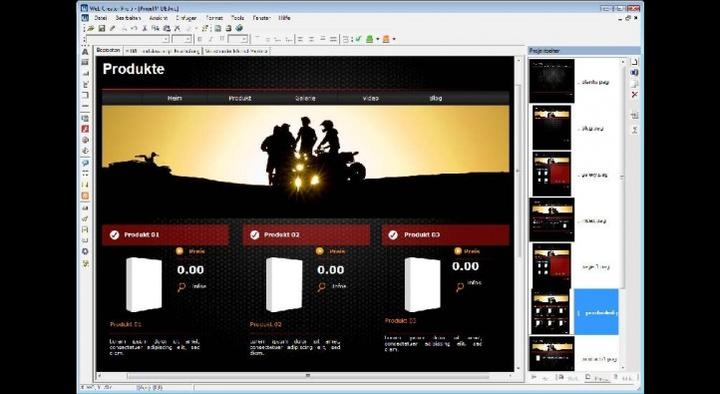Click the paste clipboard toolbar icon
Viewport: 720px width, 394px height.
point(166,28)
